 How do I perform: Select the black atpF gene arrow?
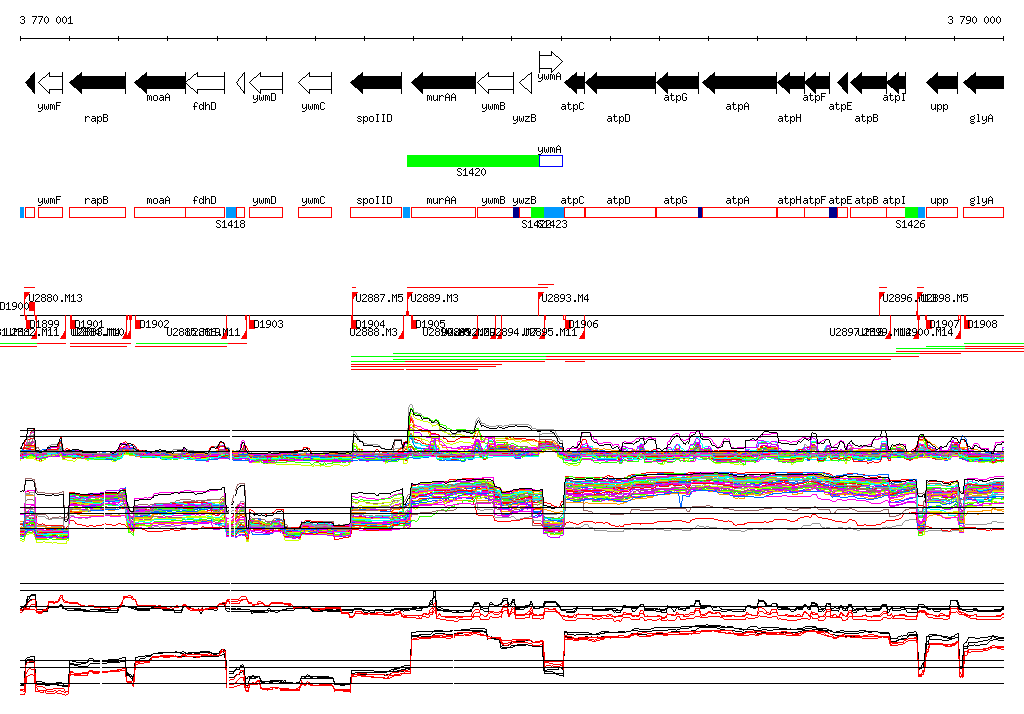click(817, 83)
